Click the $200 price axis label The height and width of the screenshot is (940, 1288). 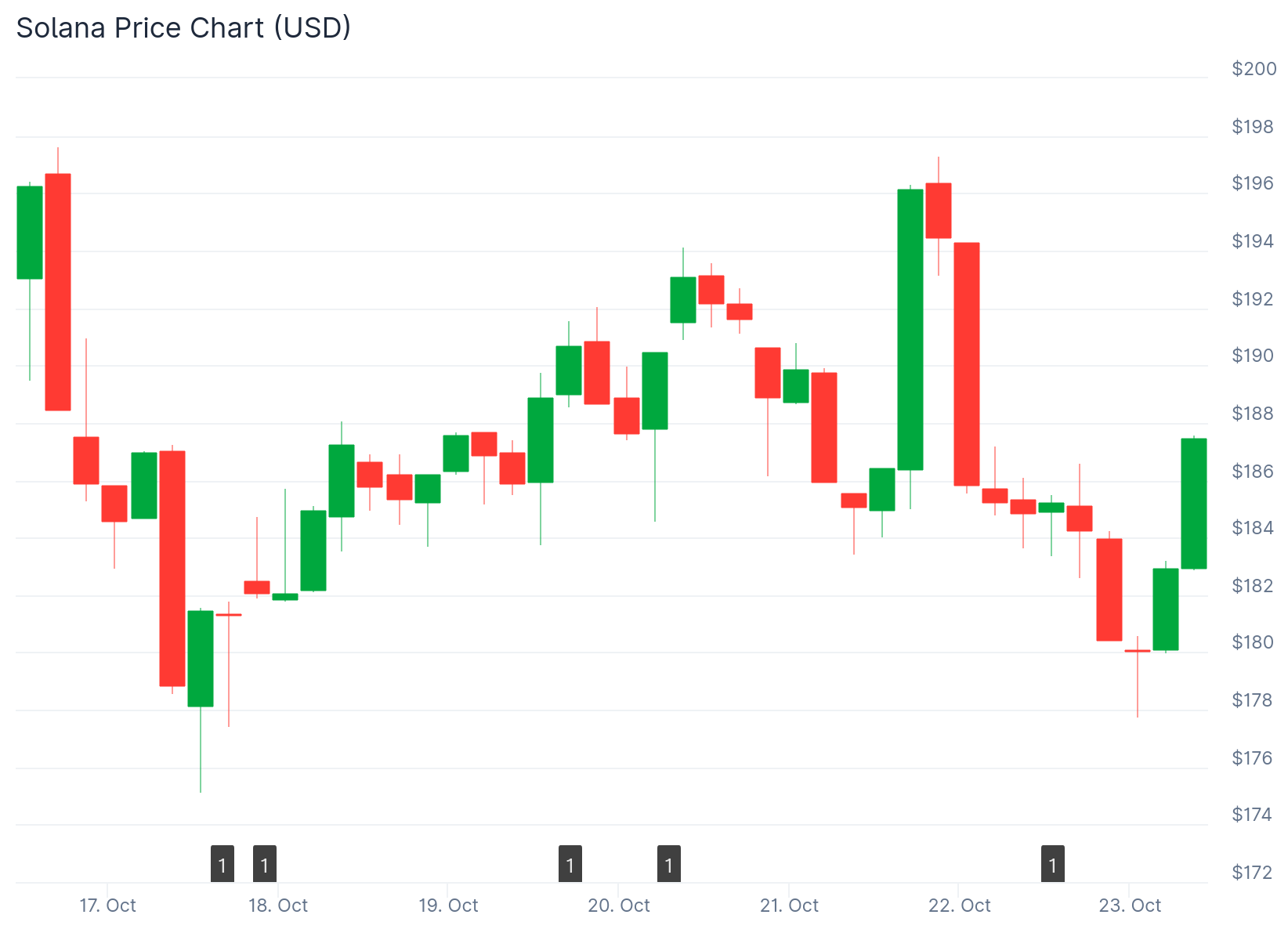[1254, 69]
